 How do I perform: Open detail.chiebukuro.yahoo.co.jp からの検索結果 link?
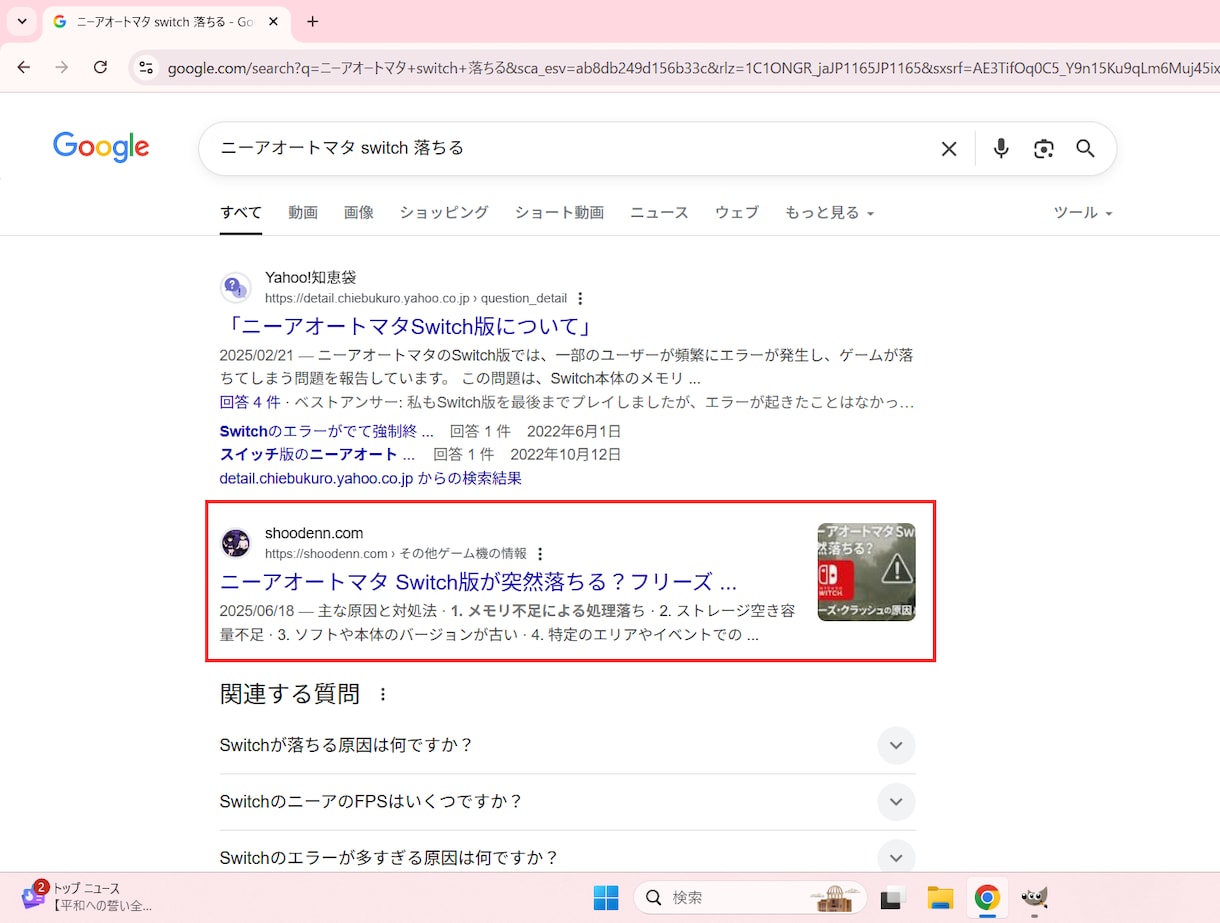point(371,478)
